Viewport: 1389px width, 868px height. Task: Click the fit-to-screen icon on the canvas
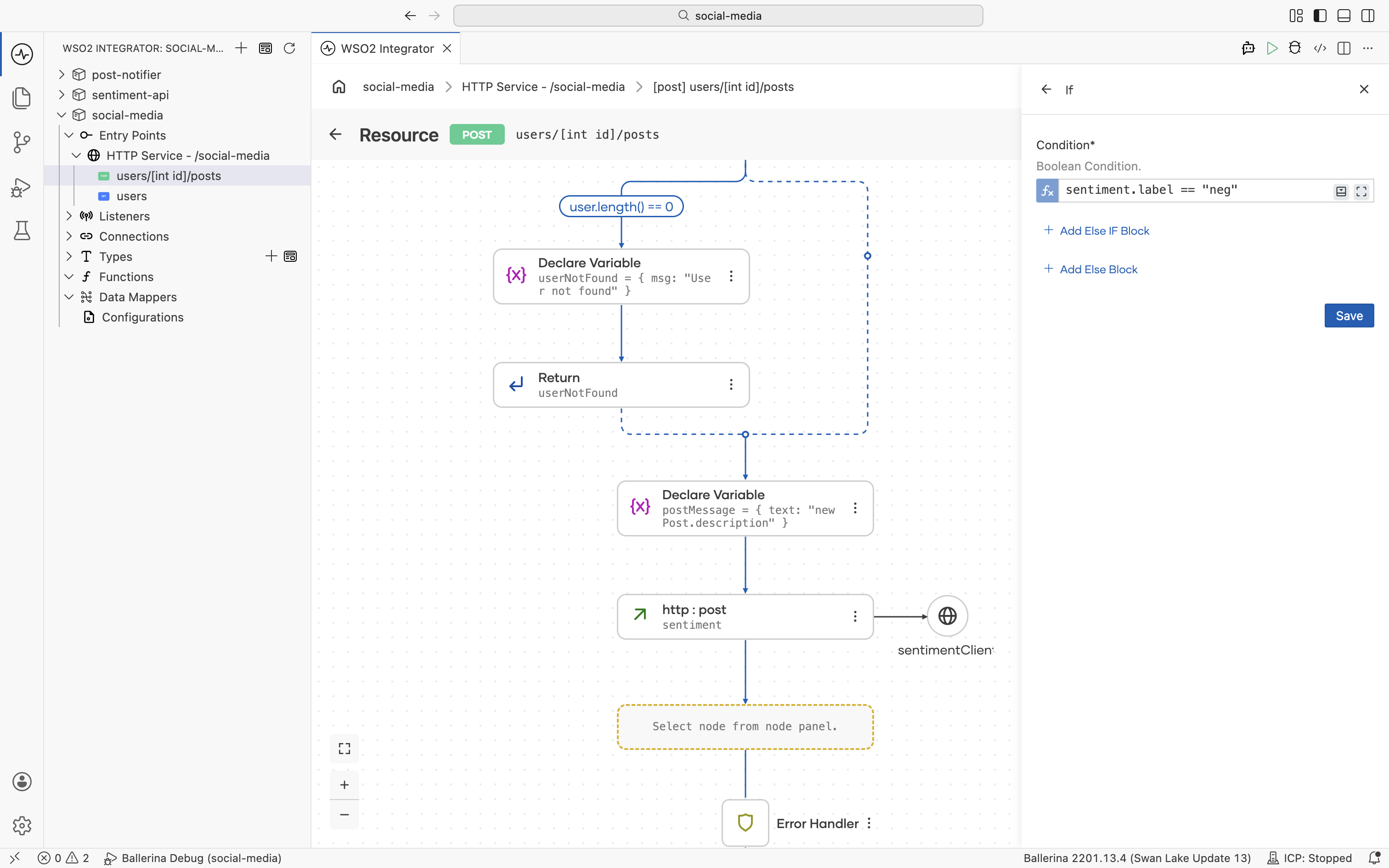coord(344,749)
